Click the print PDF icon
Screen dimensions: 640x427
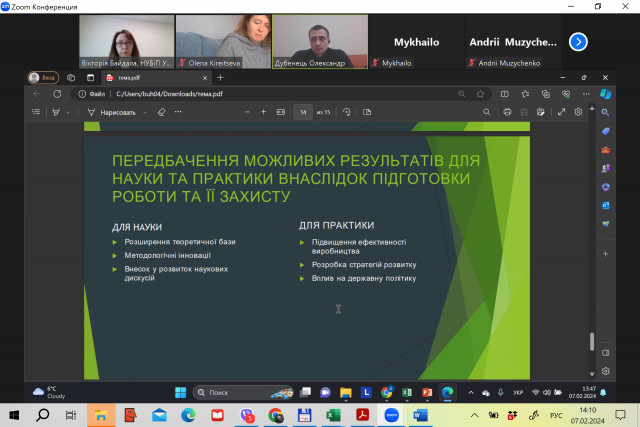pyautogui.click(x=508, y=112)
